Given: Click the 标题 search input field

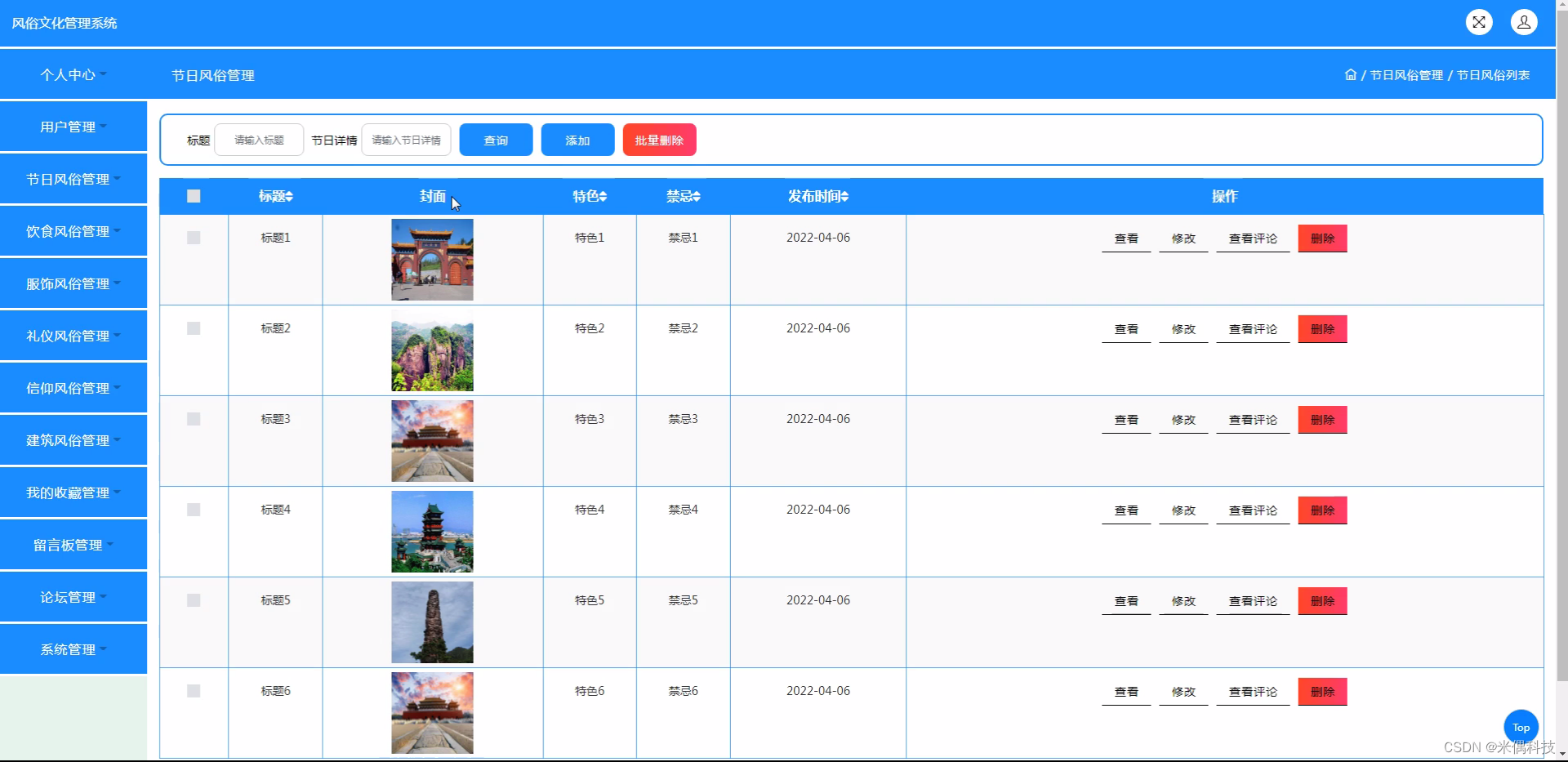Looking at the screenshot, I should click(259, 140).
